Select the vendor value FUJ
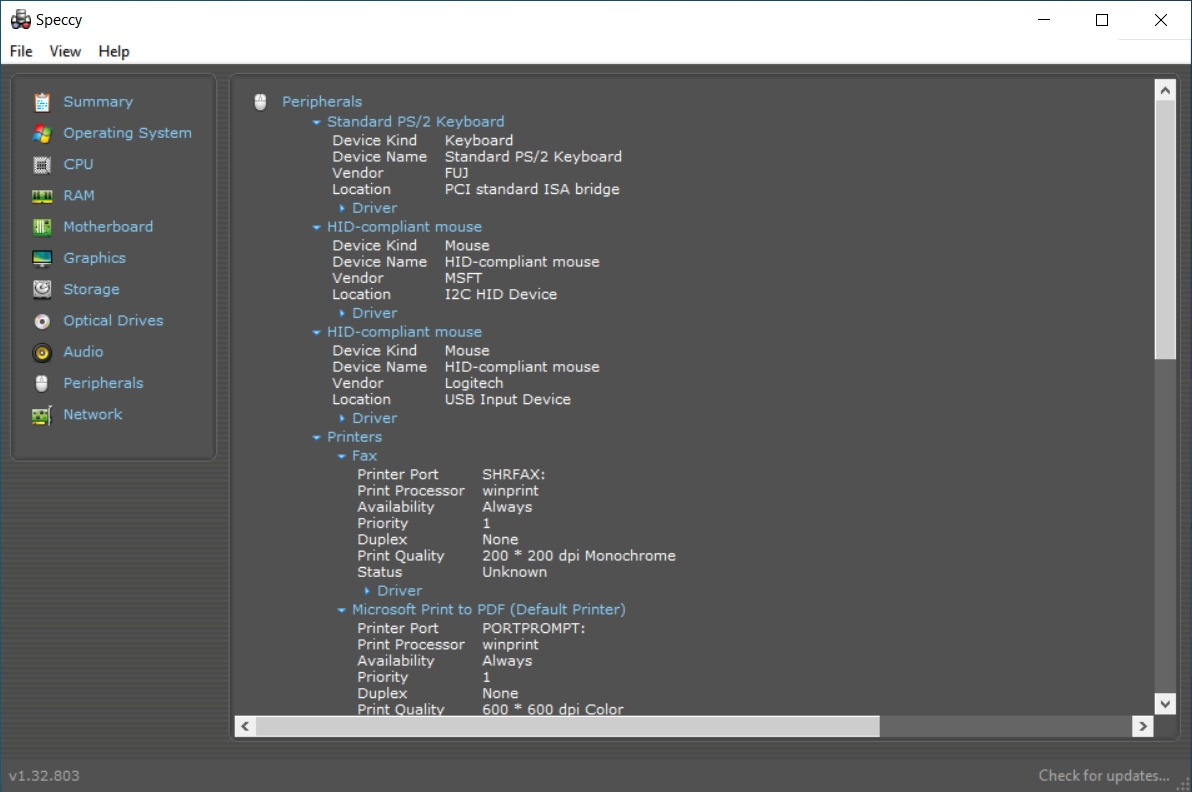The image size is (1192, 792). (x=456, y=173)
